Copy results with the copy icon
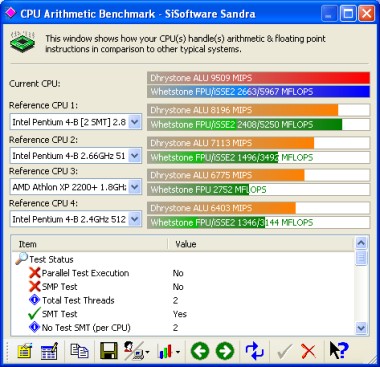380x367 pixels. click(79, 351)
